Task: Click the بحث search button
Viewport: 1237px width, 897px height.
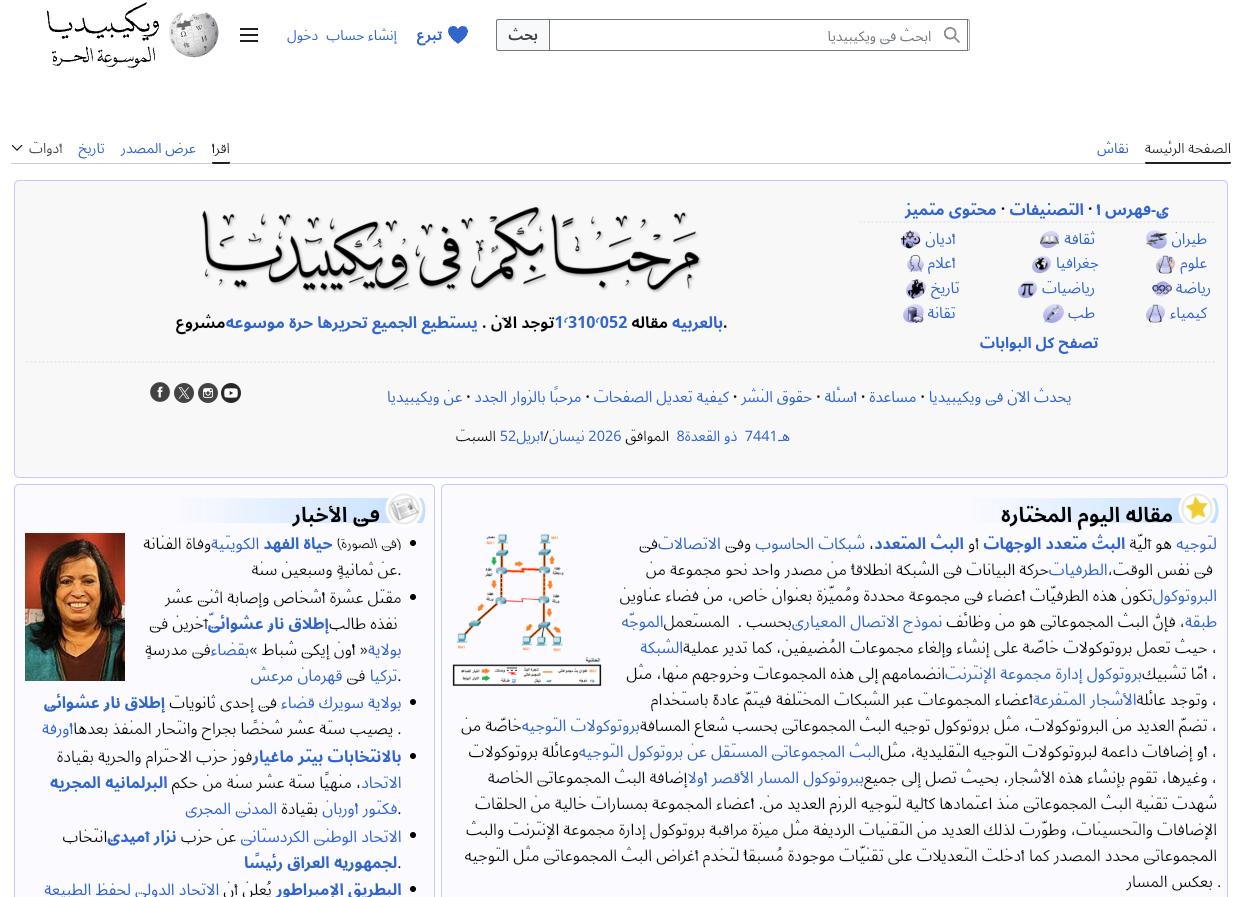Action: (x=523, y=35)
